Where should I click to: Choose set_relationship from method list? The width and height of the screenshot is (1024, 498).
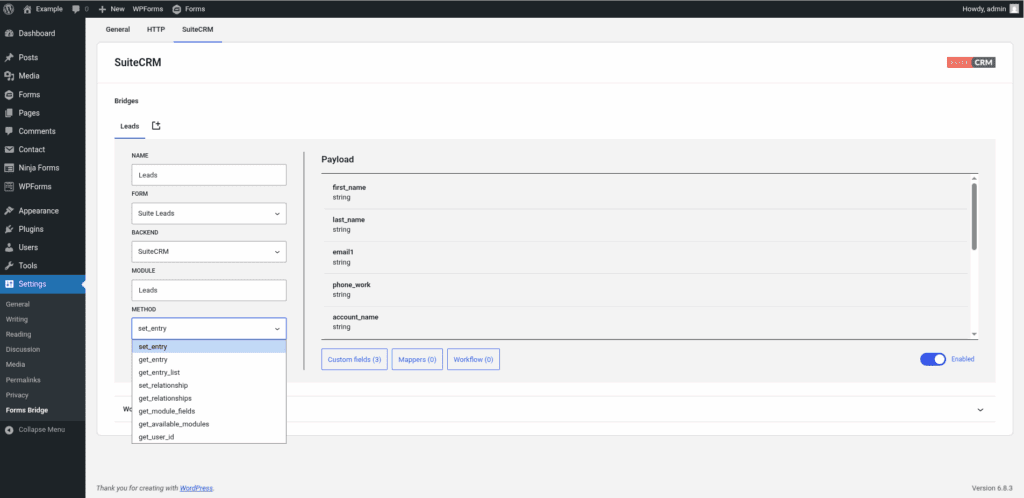coord(209,385)
